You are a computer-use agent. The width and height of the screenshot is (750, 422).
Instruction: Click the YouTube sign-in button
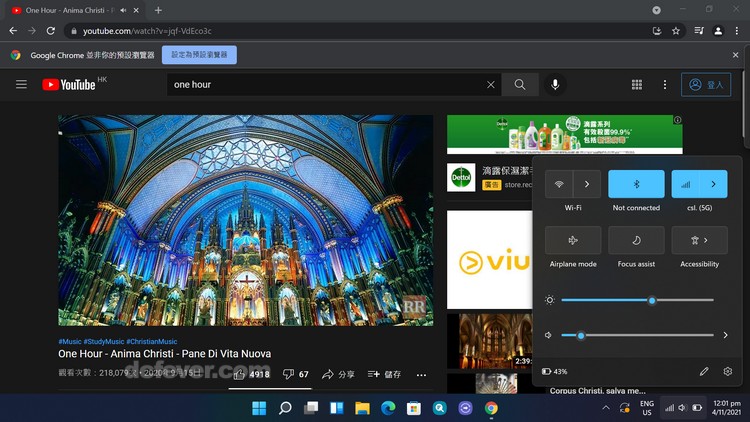(x=706, y=85)
